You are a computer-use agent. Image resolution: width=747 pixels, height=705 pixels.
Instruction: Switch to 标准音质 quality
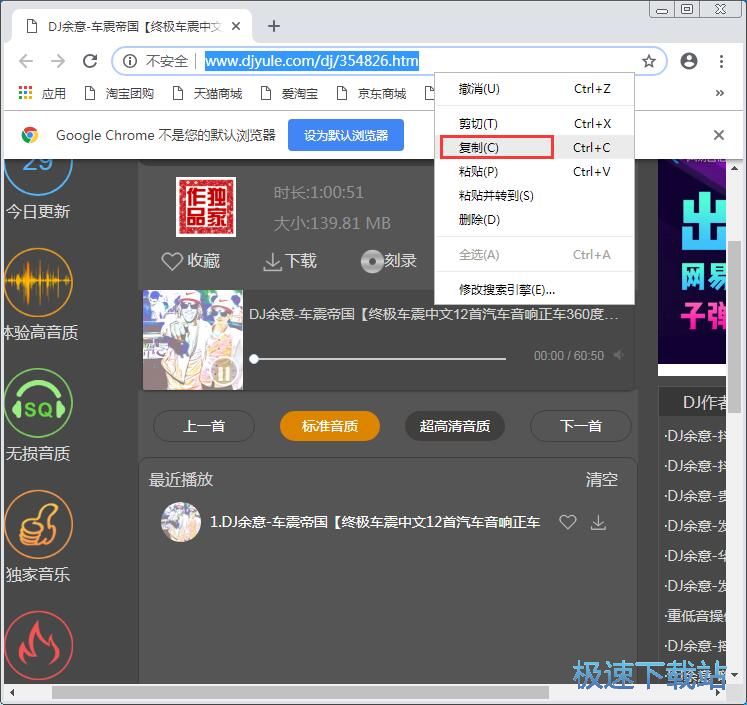[x=330, y=426]
